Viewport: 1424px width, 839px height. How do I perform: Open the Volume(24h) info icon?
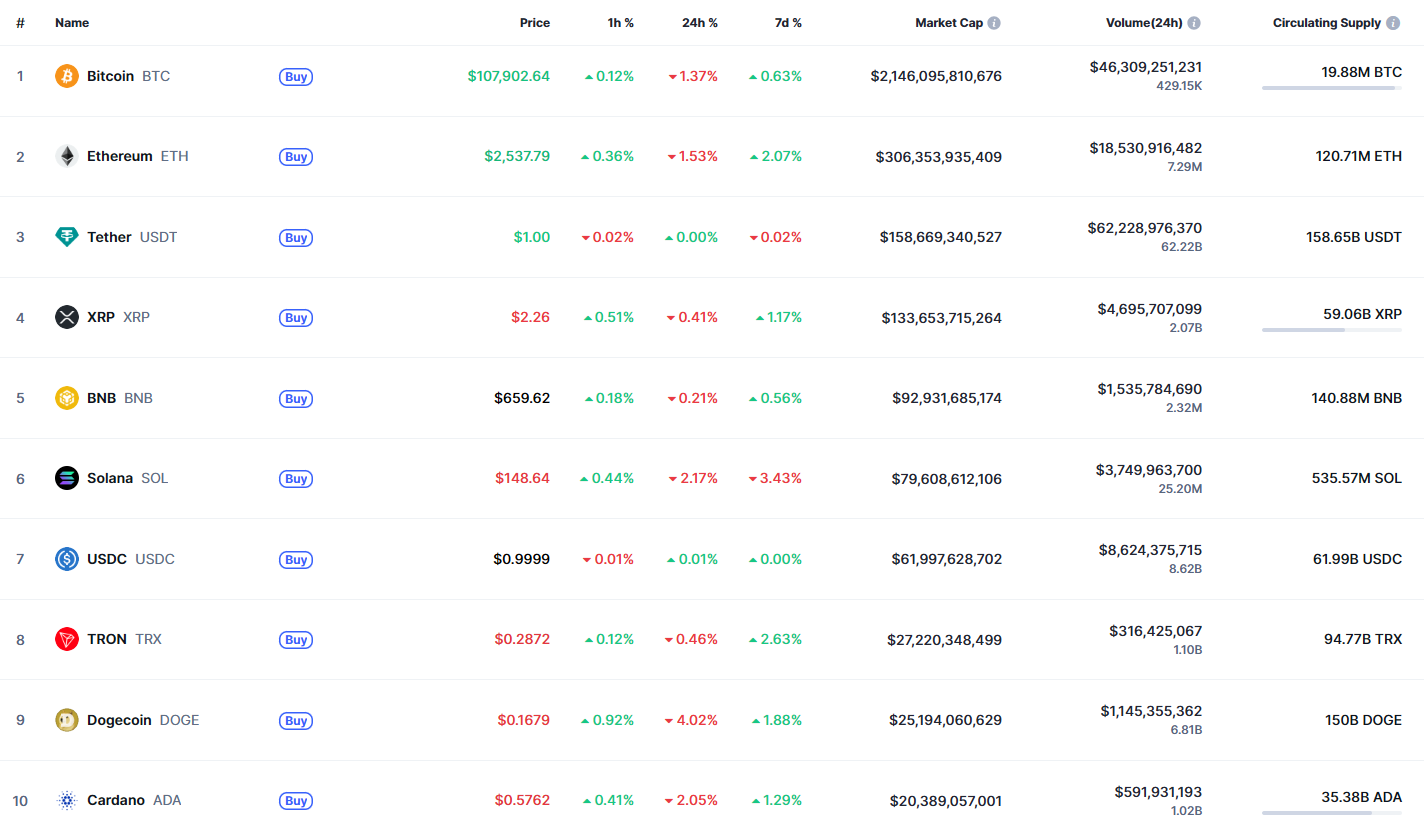point(1194,23)
